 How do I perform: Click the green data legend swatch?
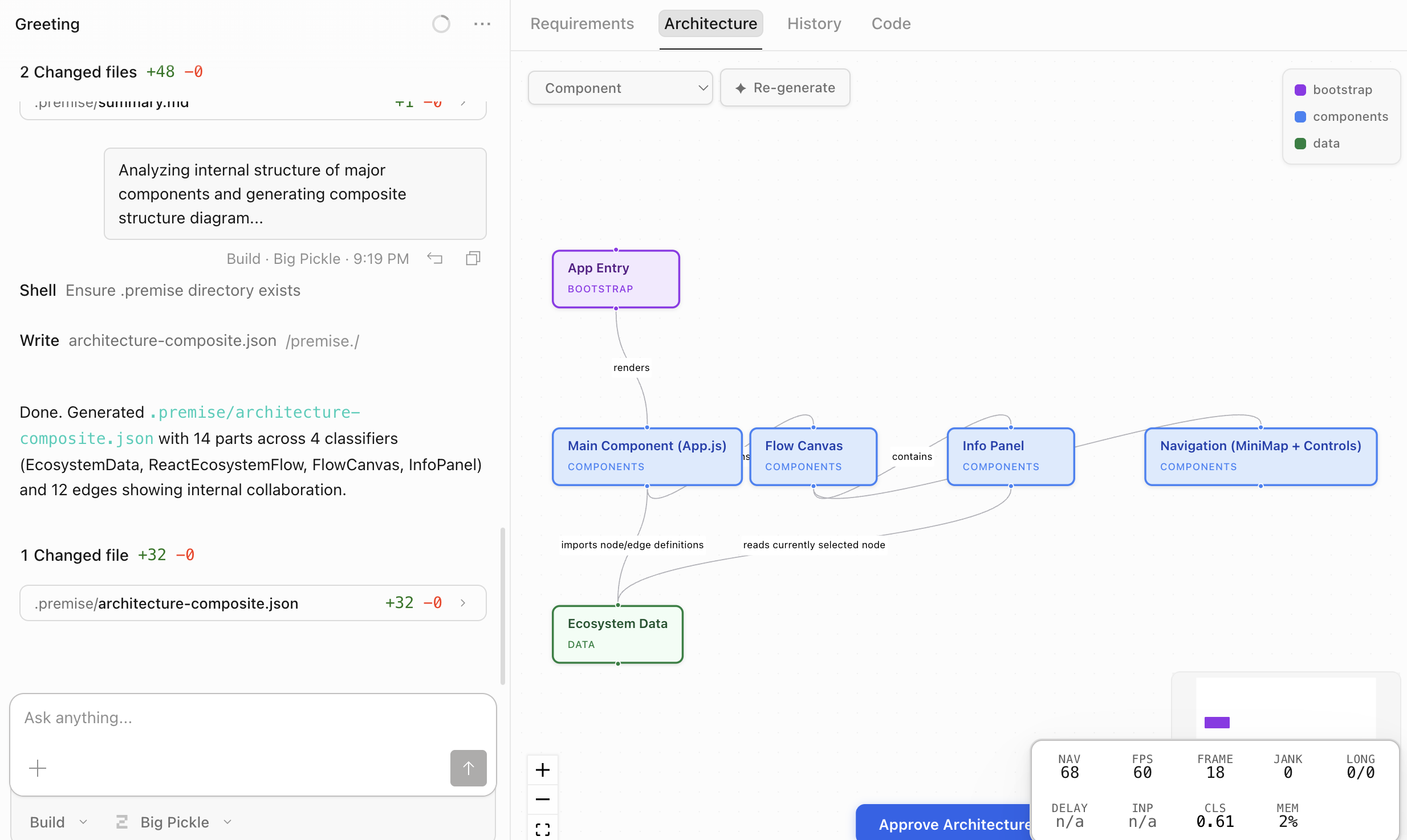1300,144
